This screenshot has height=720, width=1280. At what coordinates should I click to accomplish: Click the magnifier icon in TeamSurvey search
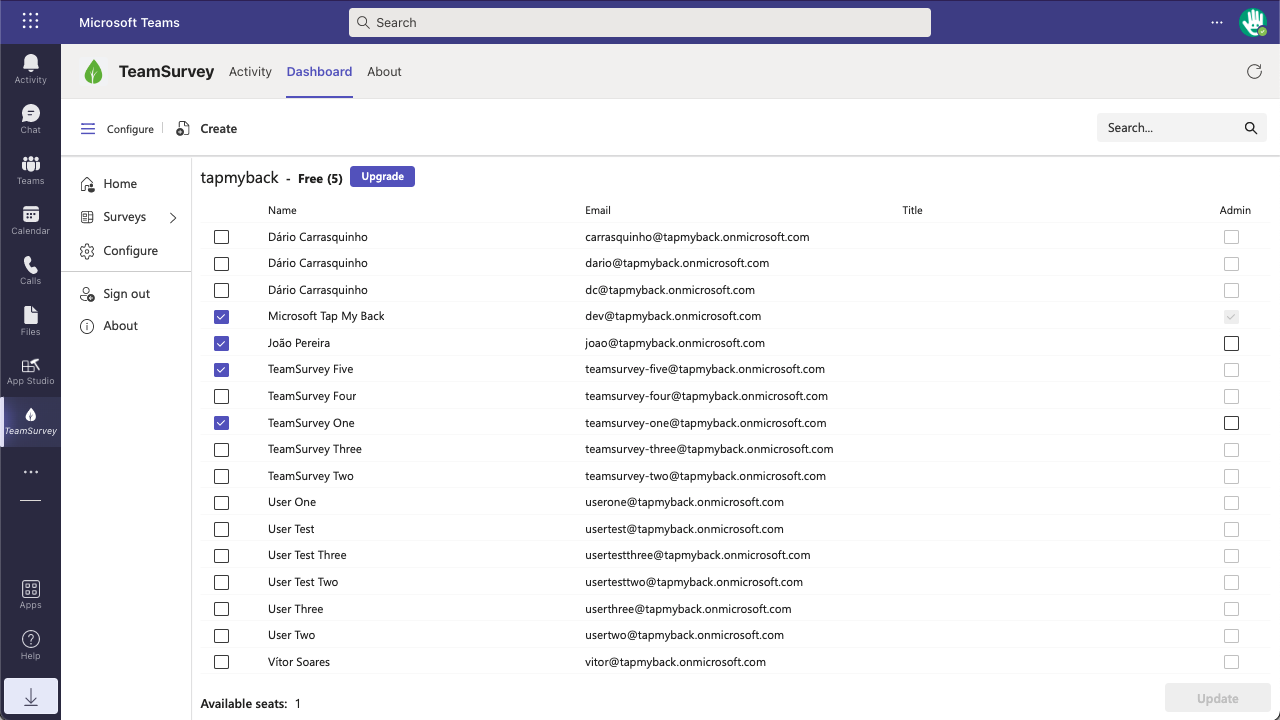1250,128
